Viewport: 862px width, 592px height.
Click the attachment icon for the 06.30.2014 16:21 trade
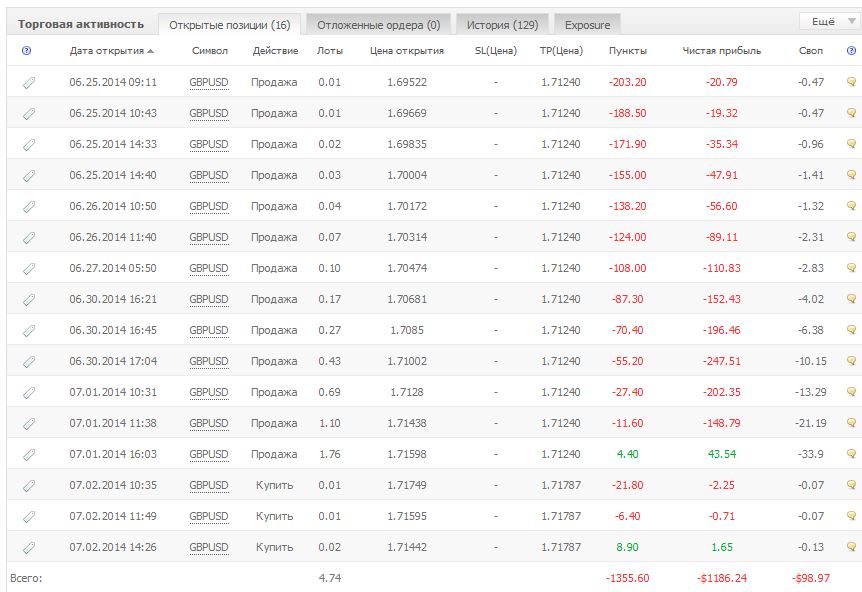[x=29, y=300]
